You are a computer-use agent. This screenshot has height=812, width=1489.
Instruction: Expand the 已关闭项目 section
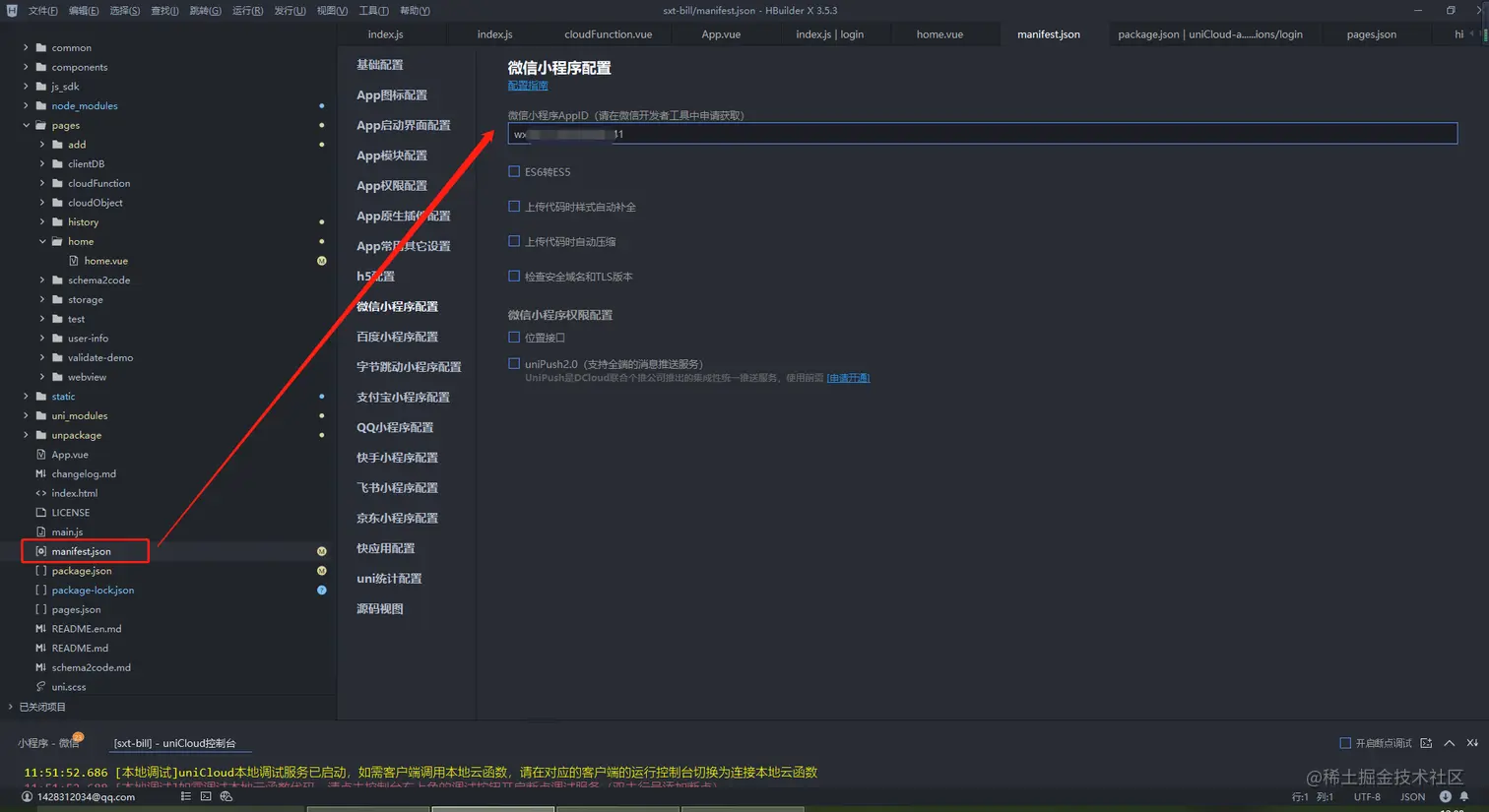coord(11,707)
